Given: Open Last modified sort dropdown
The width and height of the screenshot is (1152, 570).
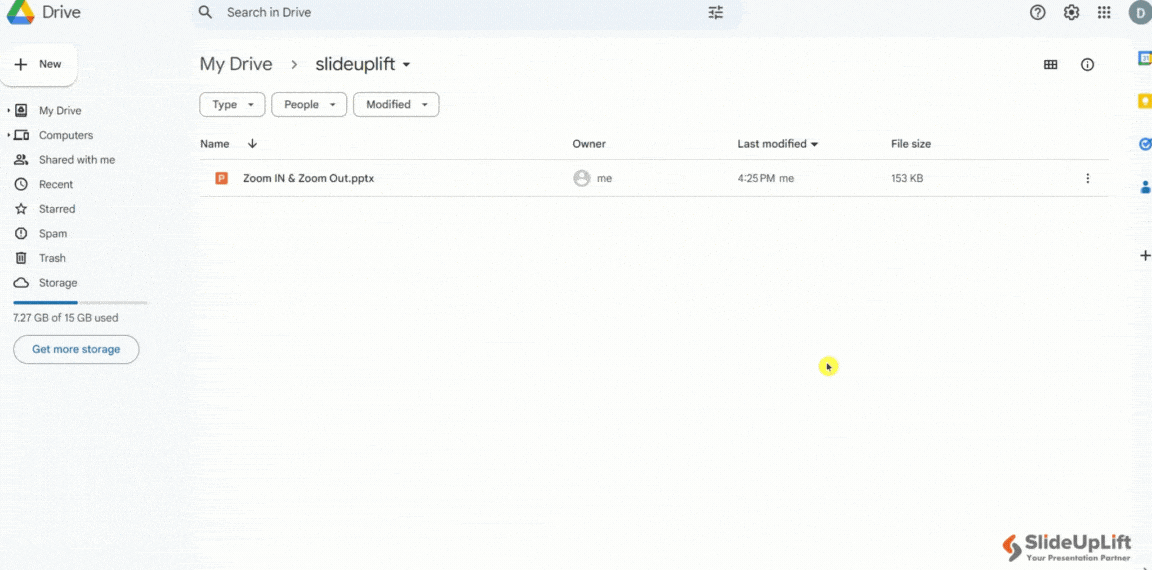Looking at the screenshot, I should [814, 144].
